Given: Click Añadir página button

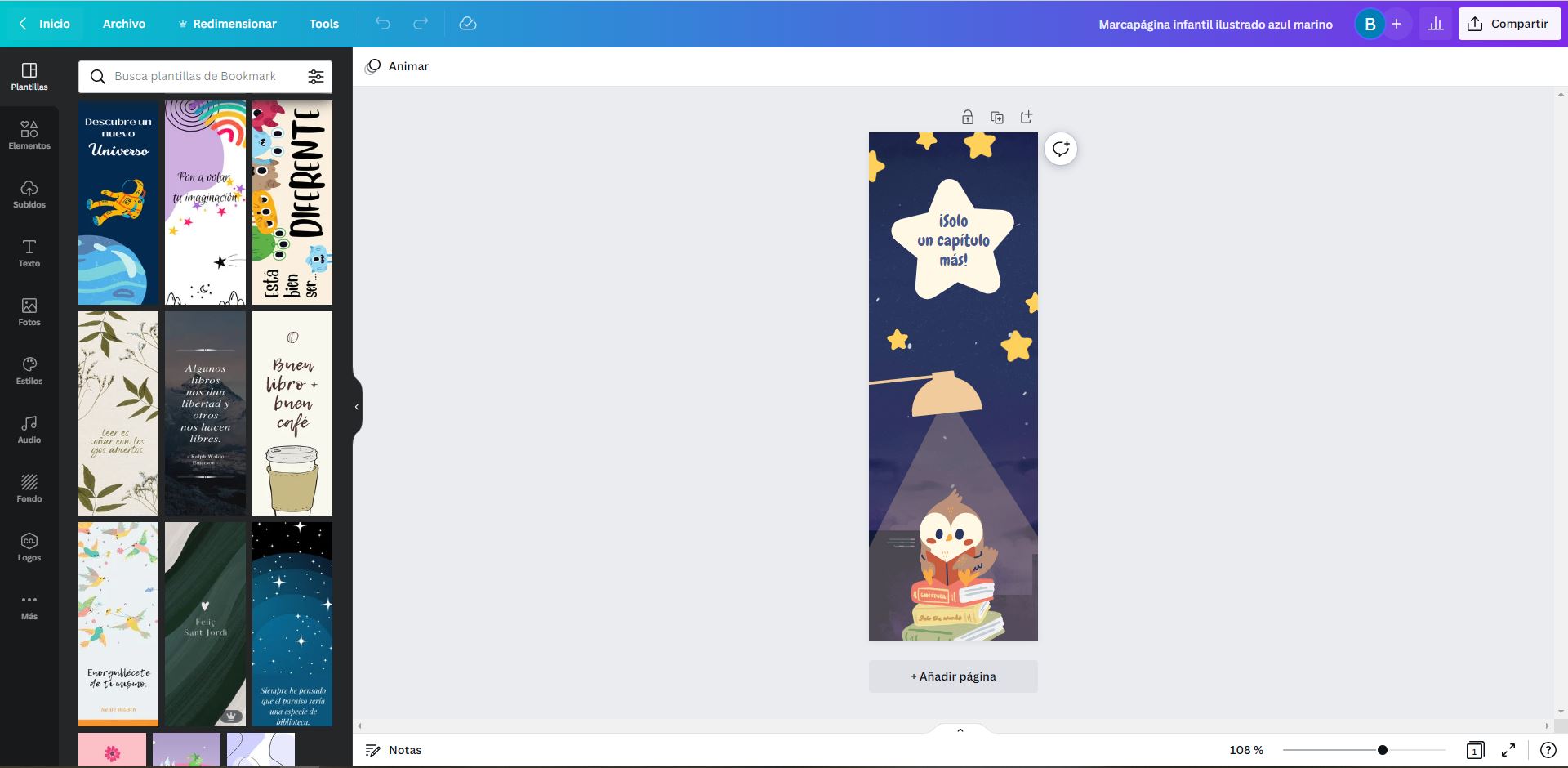Looking at the screenshot, I should click(953, 676).
